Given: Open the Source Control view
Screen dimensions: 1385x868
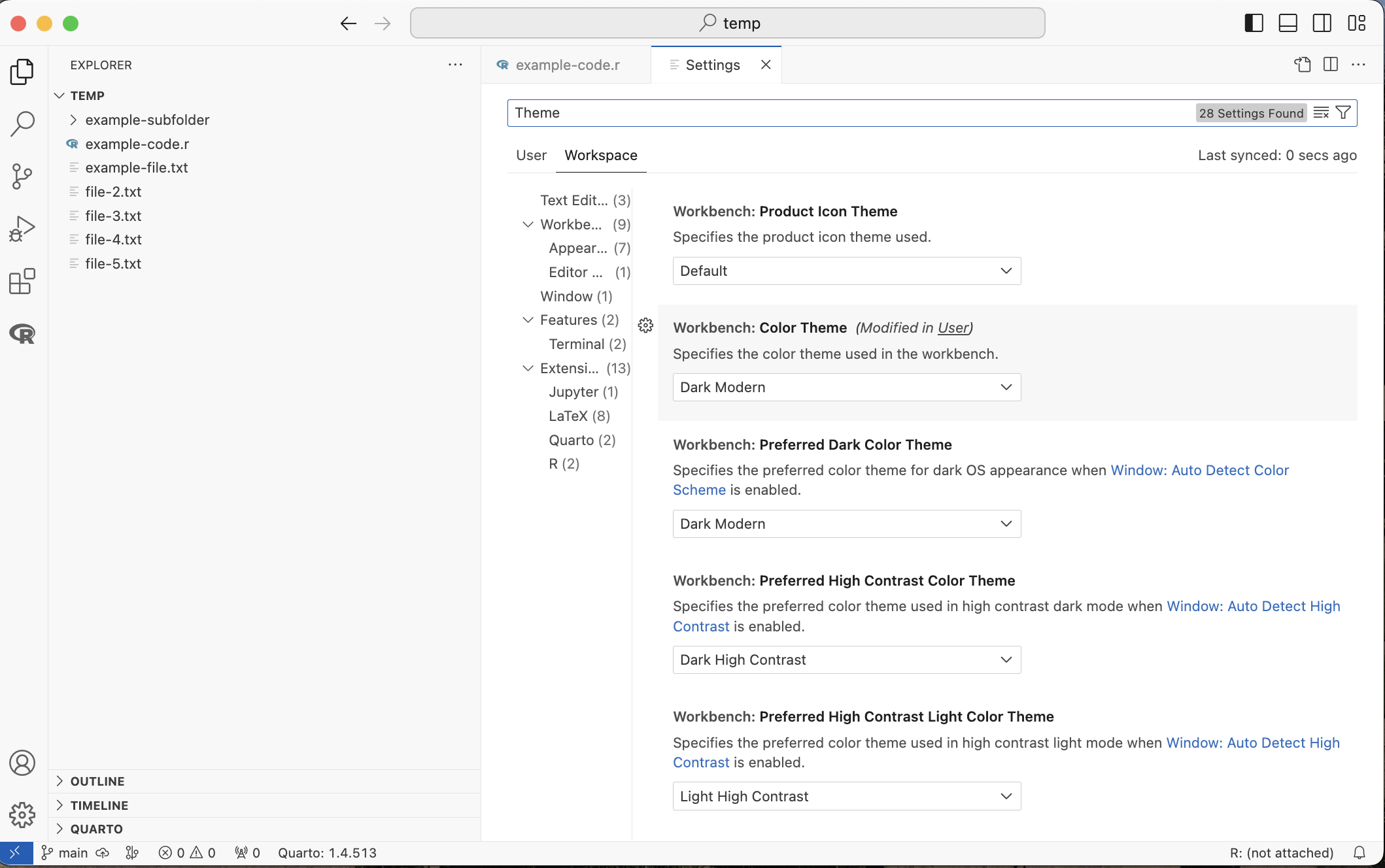Looking at the screenshot, I should point(22,176).
